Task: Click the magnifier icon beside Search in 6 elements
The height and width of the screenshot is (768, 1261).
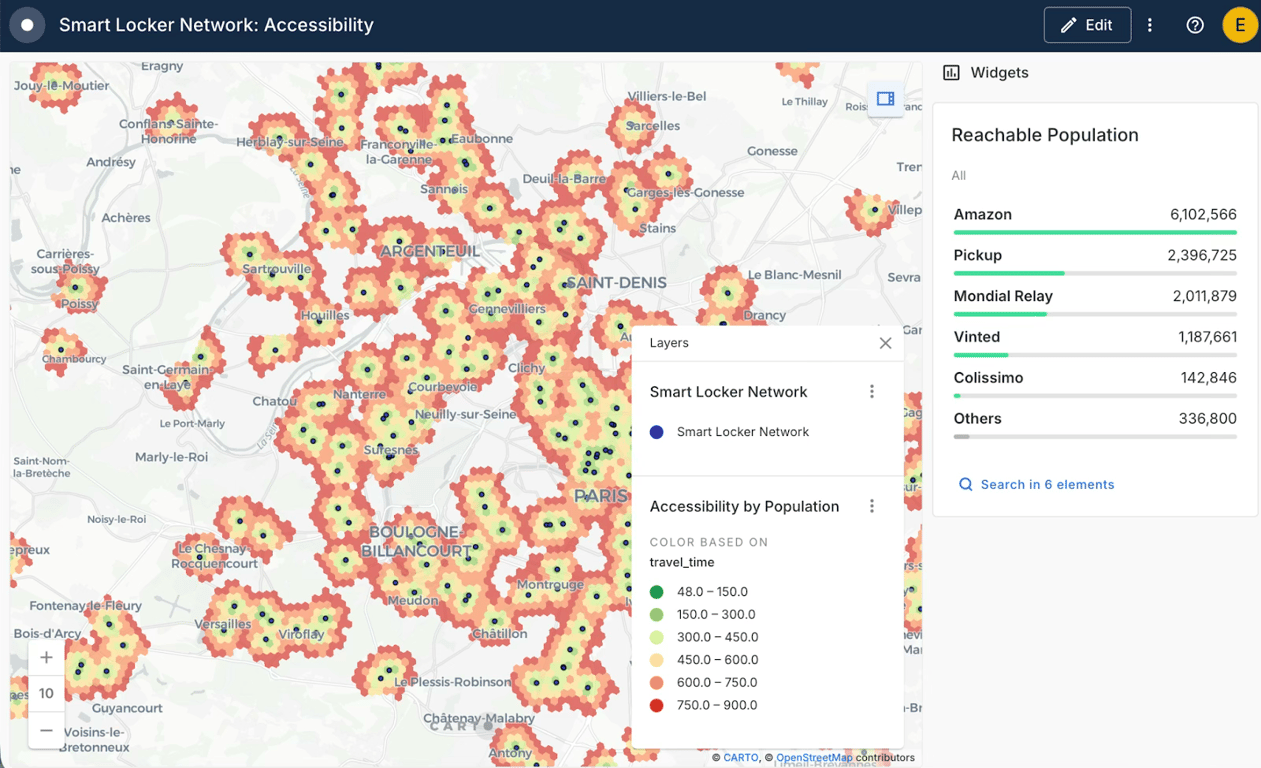Action: (x=965, y=484)
